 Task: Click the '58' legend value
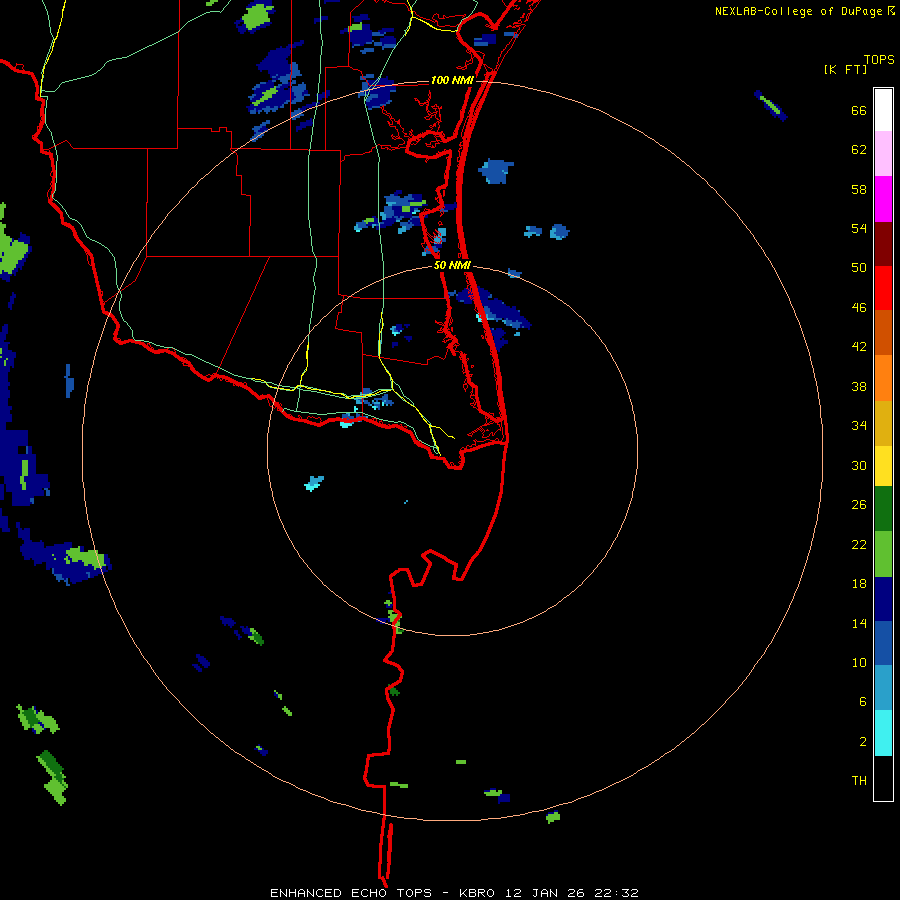[859, 189]
